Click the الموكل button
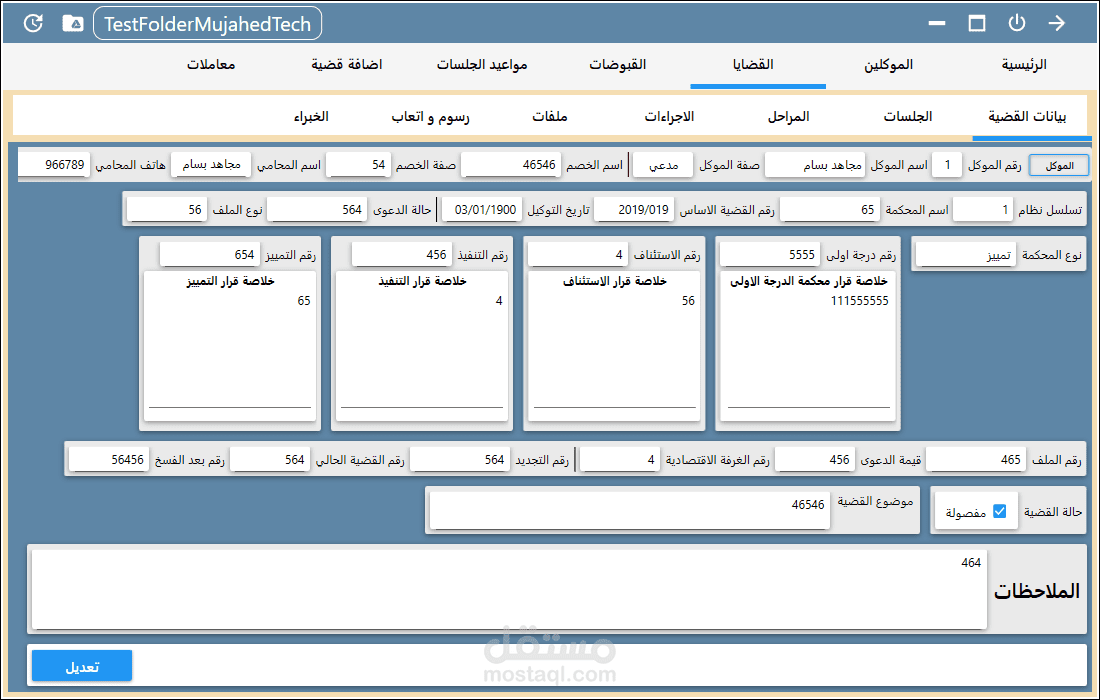1100x700 pixels. coord(1059,166)
